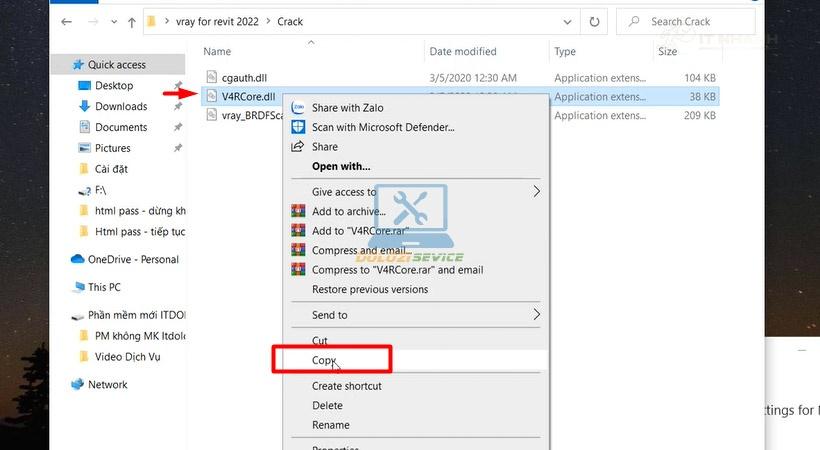This screenshot has width=820, height=450.
Task: Click the Zalo icon beside Share with Zalo
Action: click(298, 107)
